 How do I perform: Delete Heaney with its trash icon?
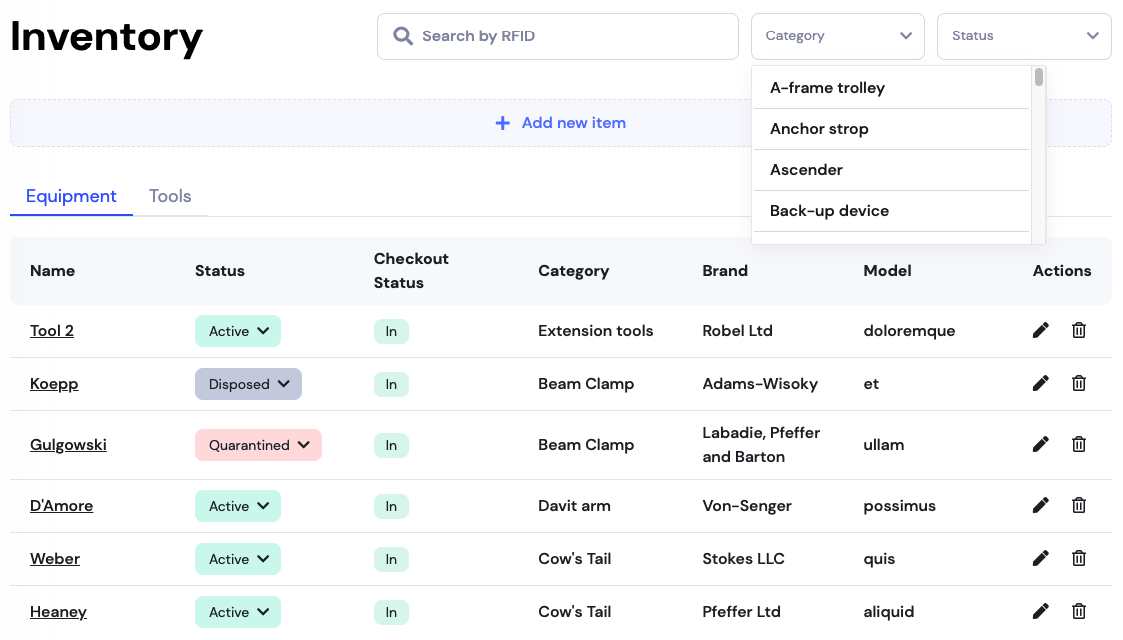(1078, 610)
